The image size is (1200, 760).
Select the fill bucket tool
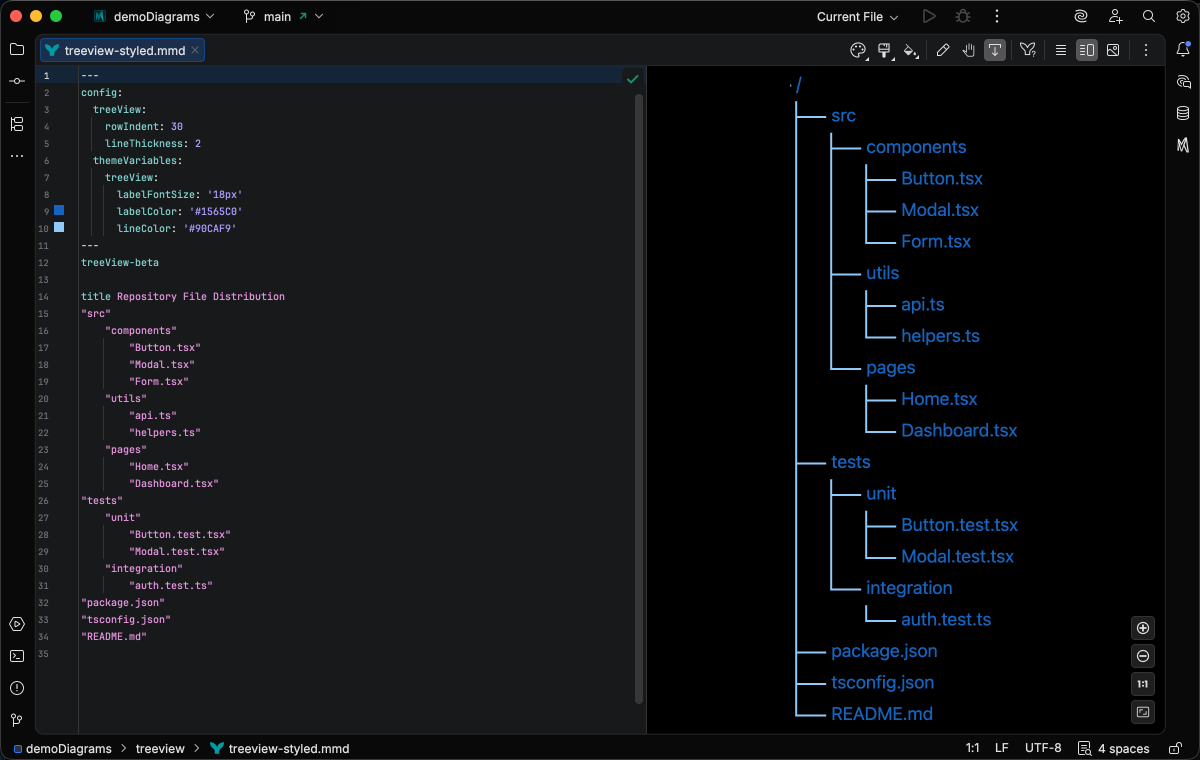point(911,50)
